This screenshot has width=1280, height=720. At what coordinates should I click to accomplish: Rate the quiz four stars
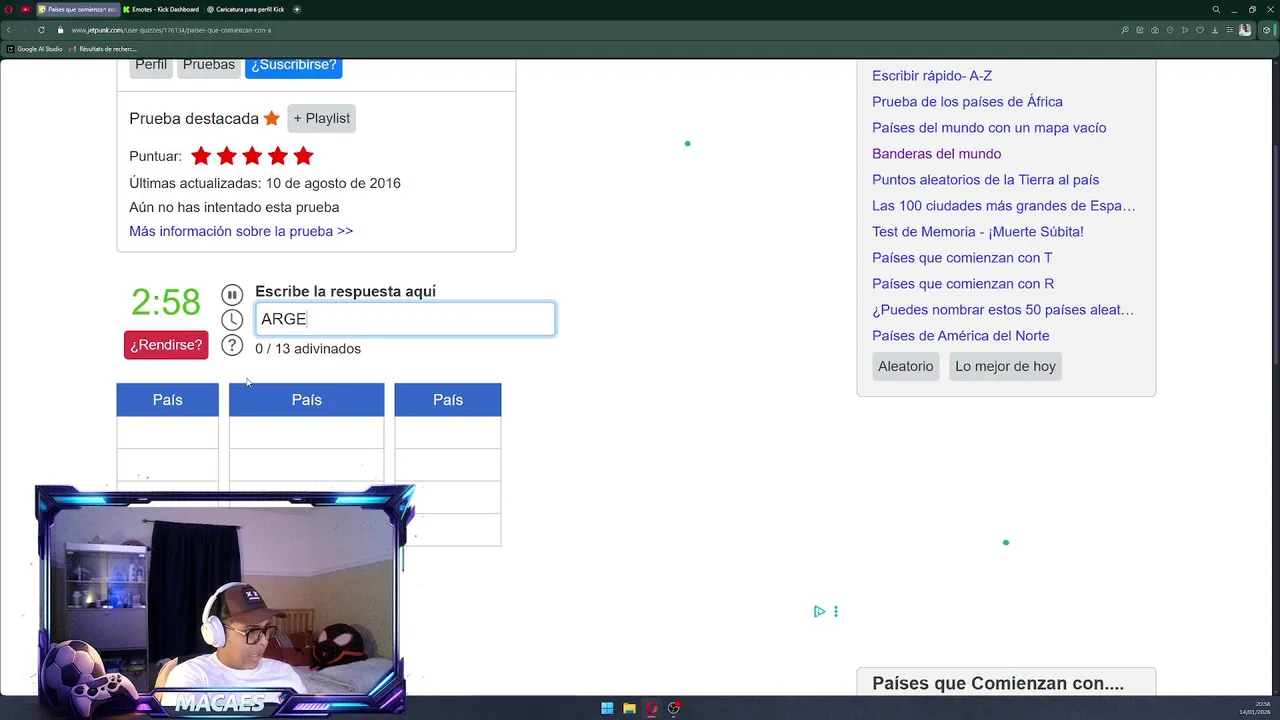(x=278, y=156)
